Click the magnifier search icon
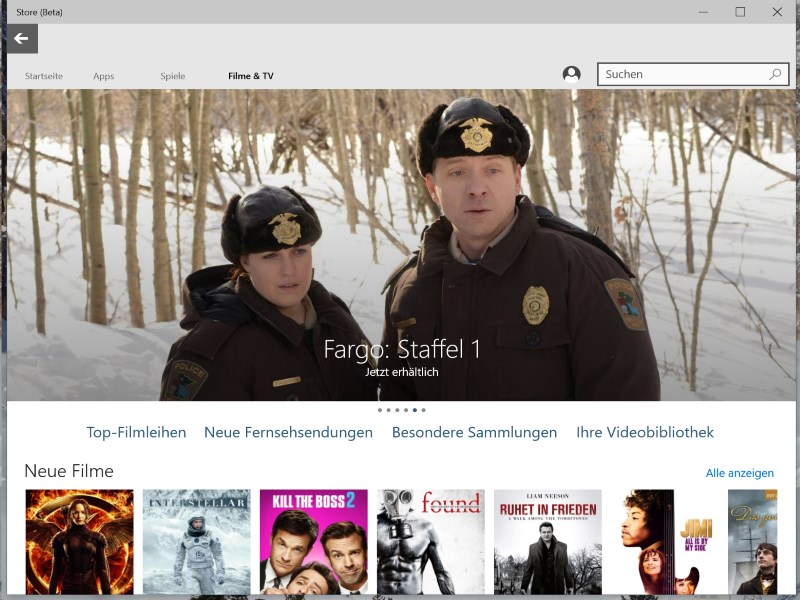Viewport: 800px width, 600px height. click(x=775, y=74)
